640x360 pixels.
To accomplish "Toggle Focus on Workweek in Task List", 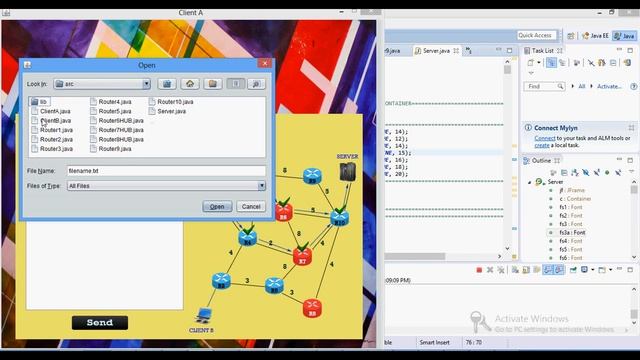I will tap(577, 63).
